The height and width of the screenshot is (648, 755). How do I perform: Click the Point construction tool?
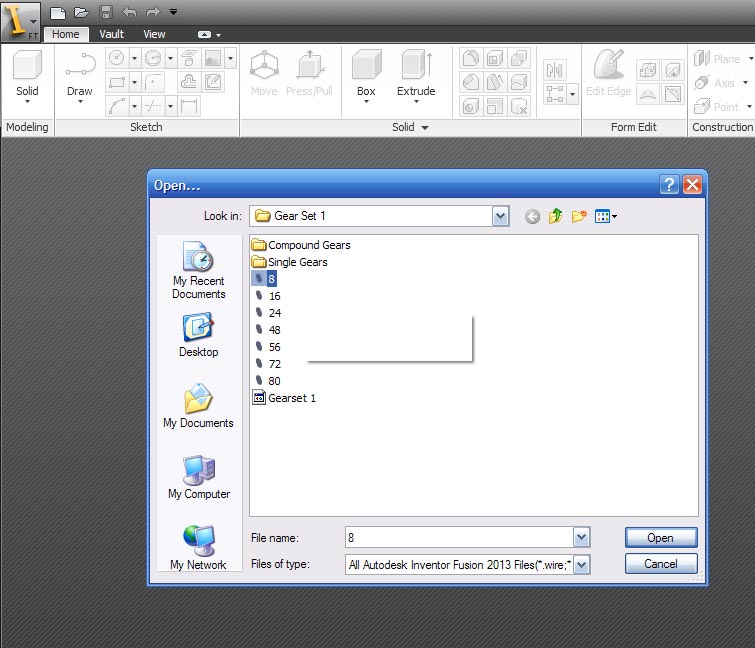pos(716,106)
